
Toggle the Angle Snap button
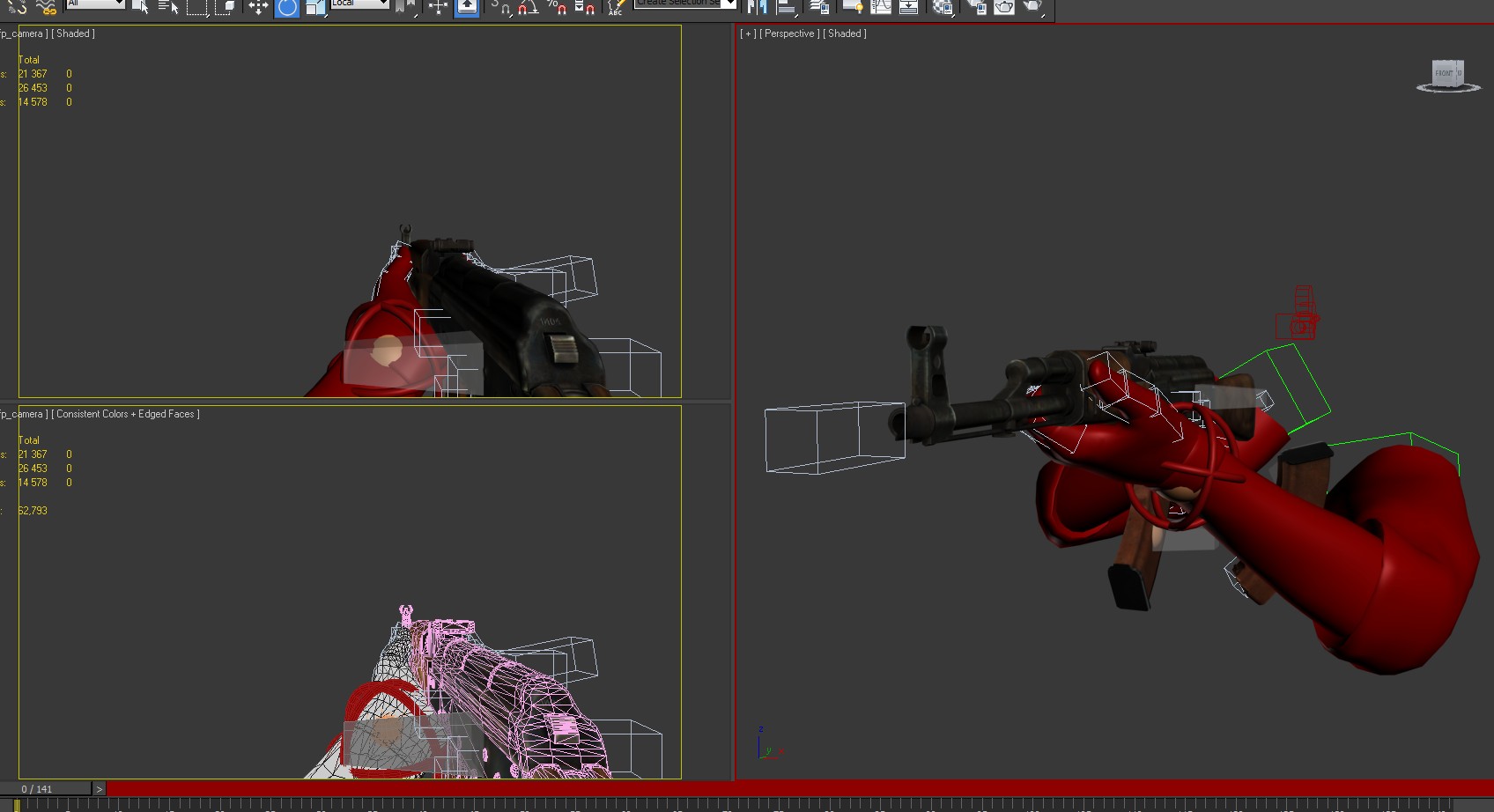pos(529,7)
